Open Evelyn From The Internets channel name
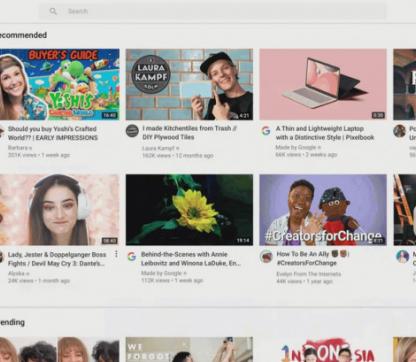The width and height of the screenshot is (416, 362). 309,274
